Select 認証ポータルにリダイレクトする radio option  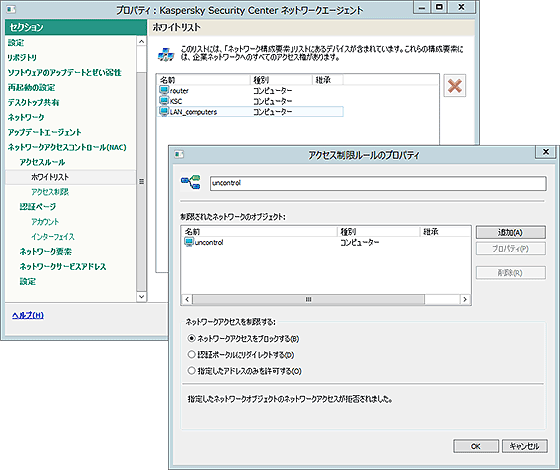191,354
